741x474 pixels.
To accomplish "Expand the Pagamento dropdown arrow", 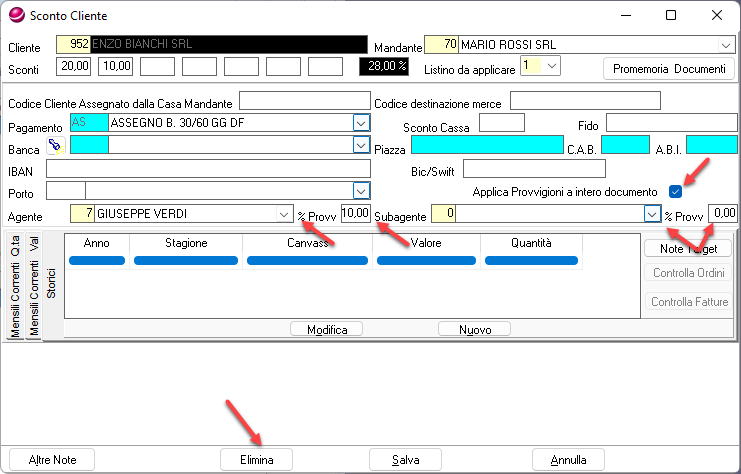I will pyautogui.click(x=361, y=123).
